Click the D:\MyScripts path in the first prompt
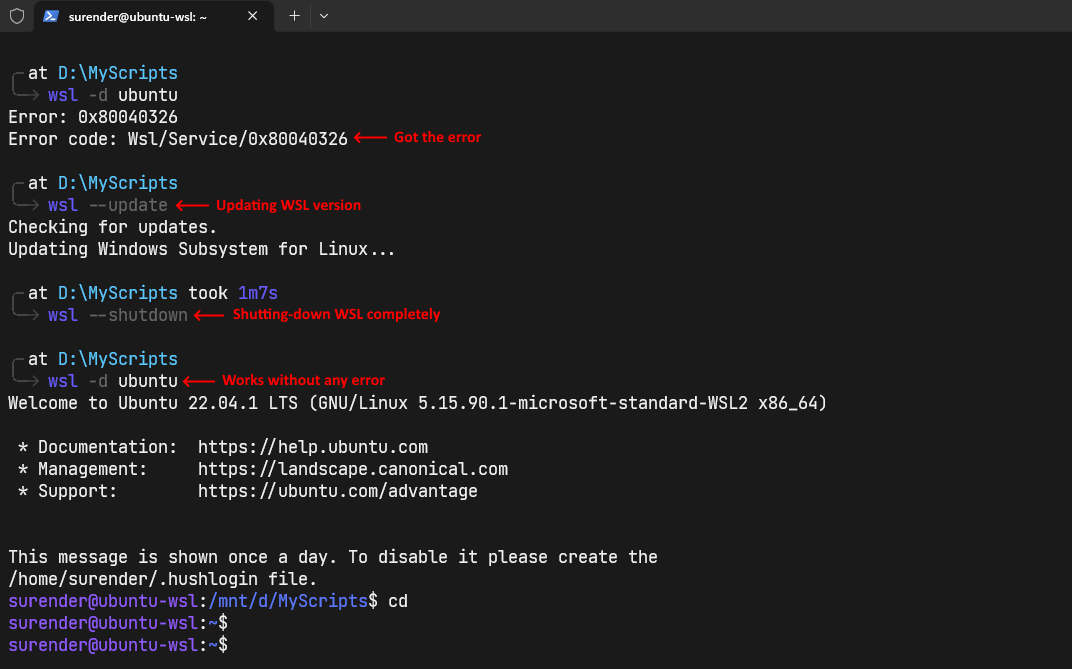 pyautogui.click(x=117, y=72)
